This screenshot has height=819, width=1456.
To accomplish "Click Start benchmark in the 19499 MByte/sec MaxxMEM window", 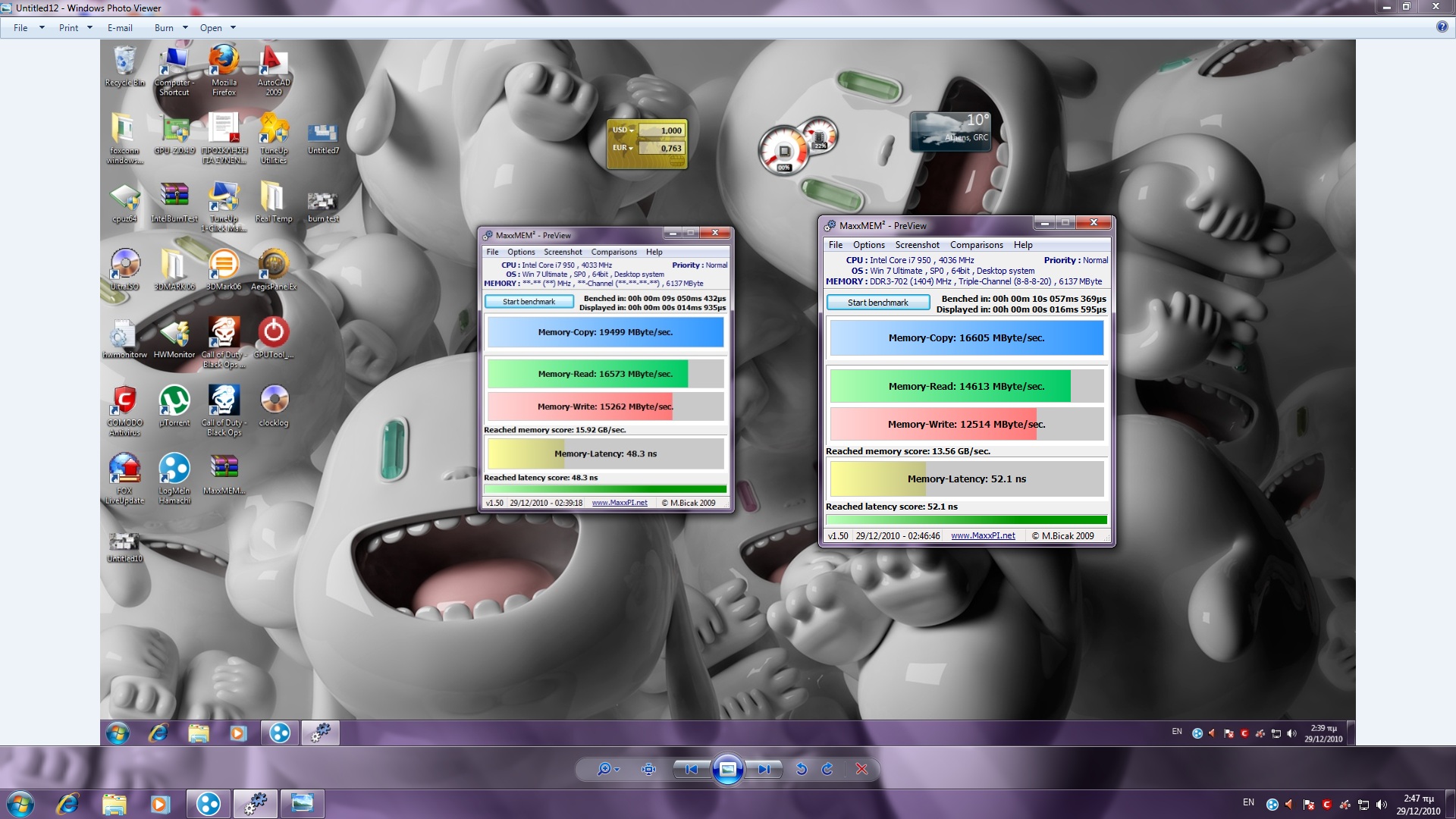I will pos(529,302).
